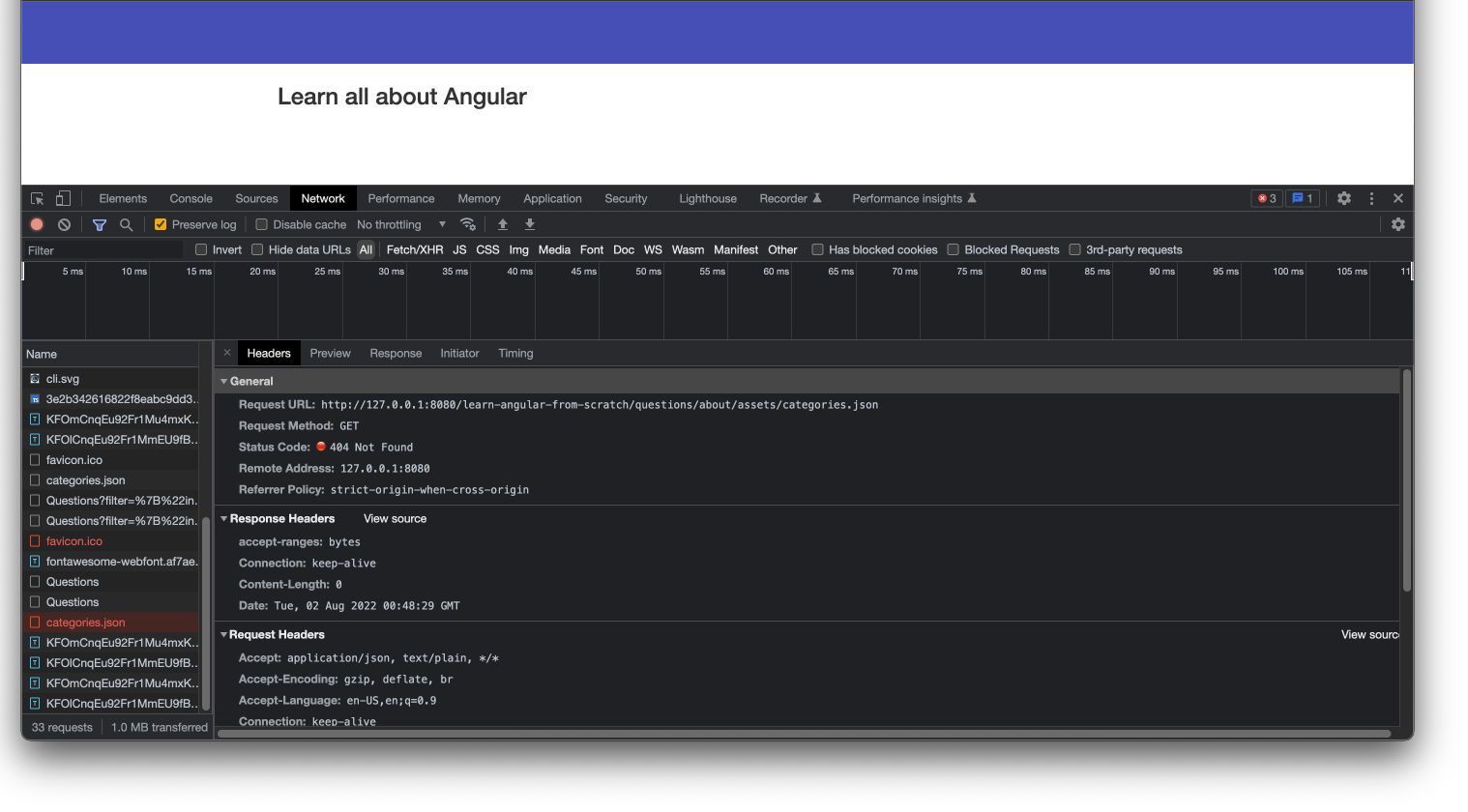Toggle the network filter funnel icon
This screenshot has width=1468, height=812.
100,224
